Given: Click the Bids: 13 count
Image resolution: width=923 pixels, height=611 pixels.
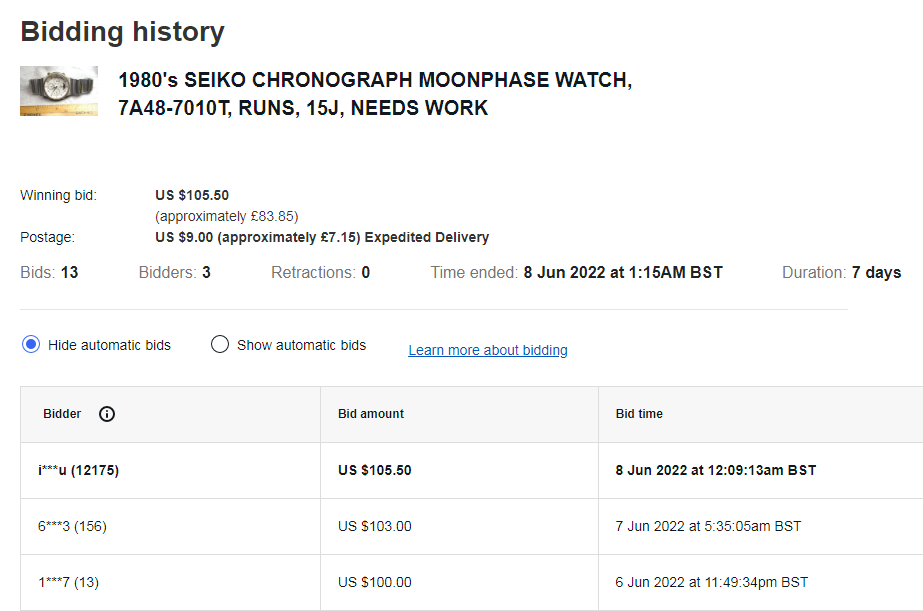Looking at the screenshot, I should coord(49,273).
